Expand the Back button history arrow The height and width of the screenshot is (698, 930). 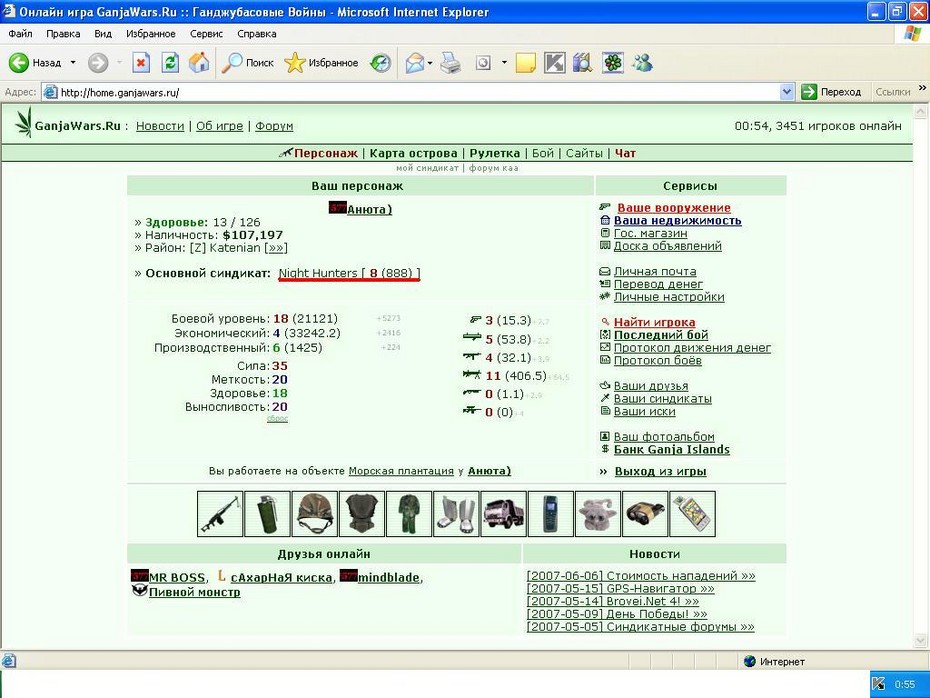73,62
